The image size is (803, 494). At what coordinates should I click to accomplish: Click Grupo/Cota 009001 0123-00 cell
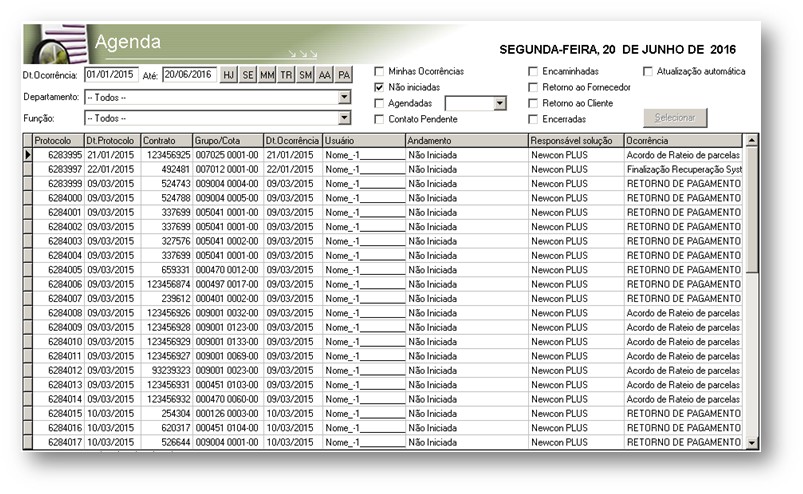tap(228, 327)
